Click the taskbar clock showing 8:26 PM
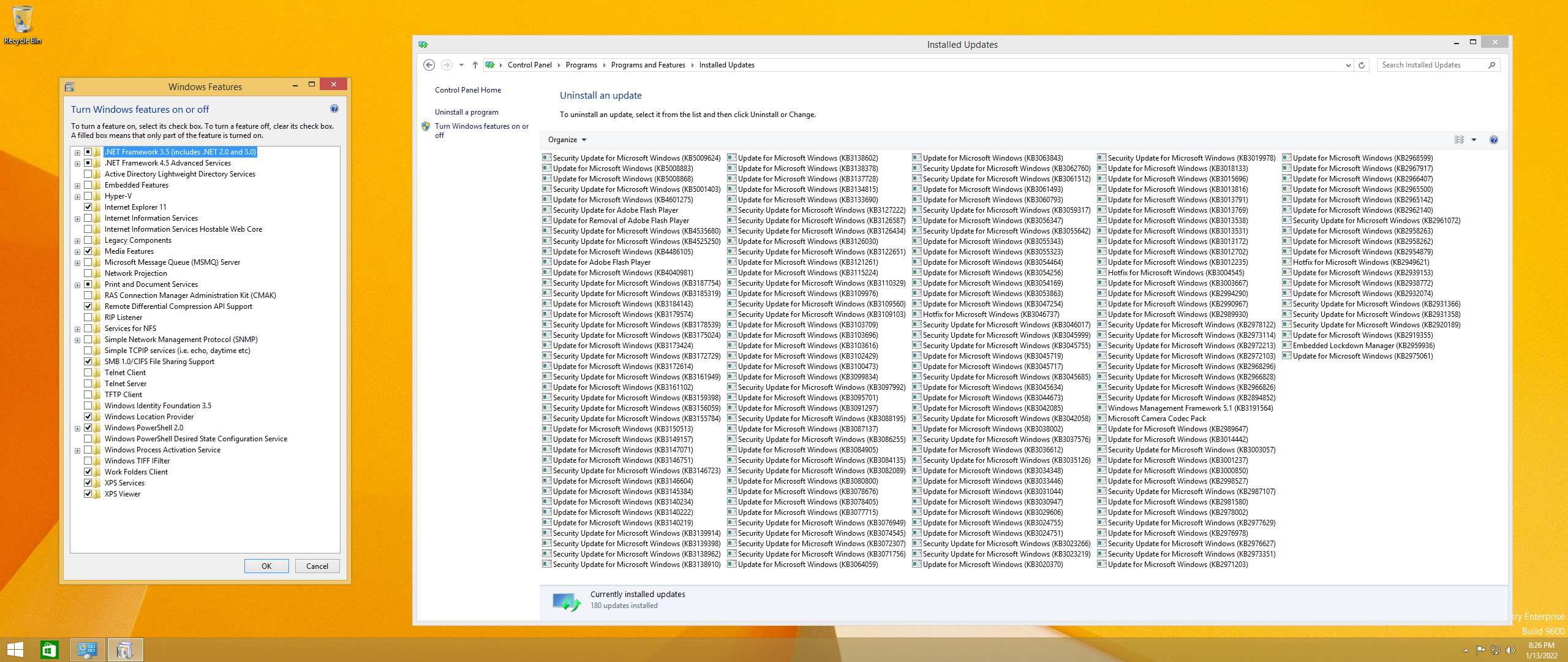The height and width of the screenshot is (662, 1568). pyautogui.click(x=1541, y=650)
